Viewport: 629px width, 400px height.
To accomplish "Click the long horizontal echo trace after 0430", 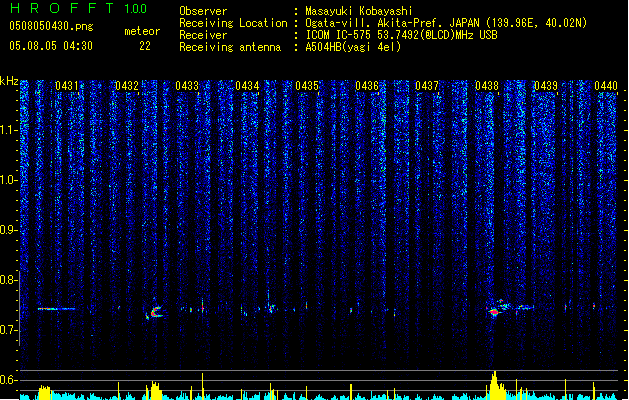I will (x=57, y=309).
